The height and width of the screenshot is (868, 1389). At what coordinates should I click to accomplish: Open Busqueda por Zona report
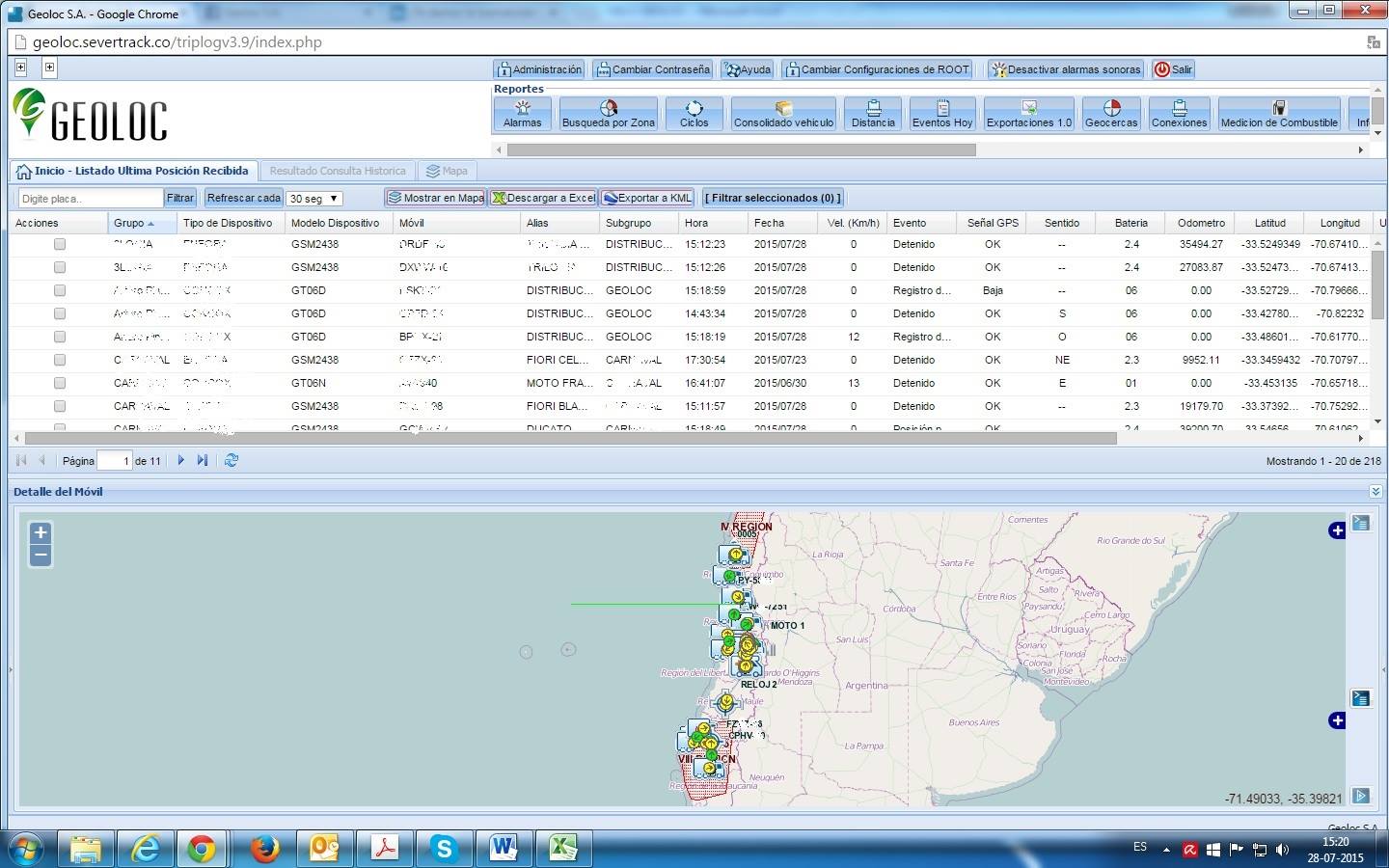click(609, 114)
